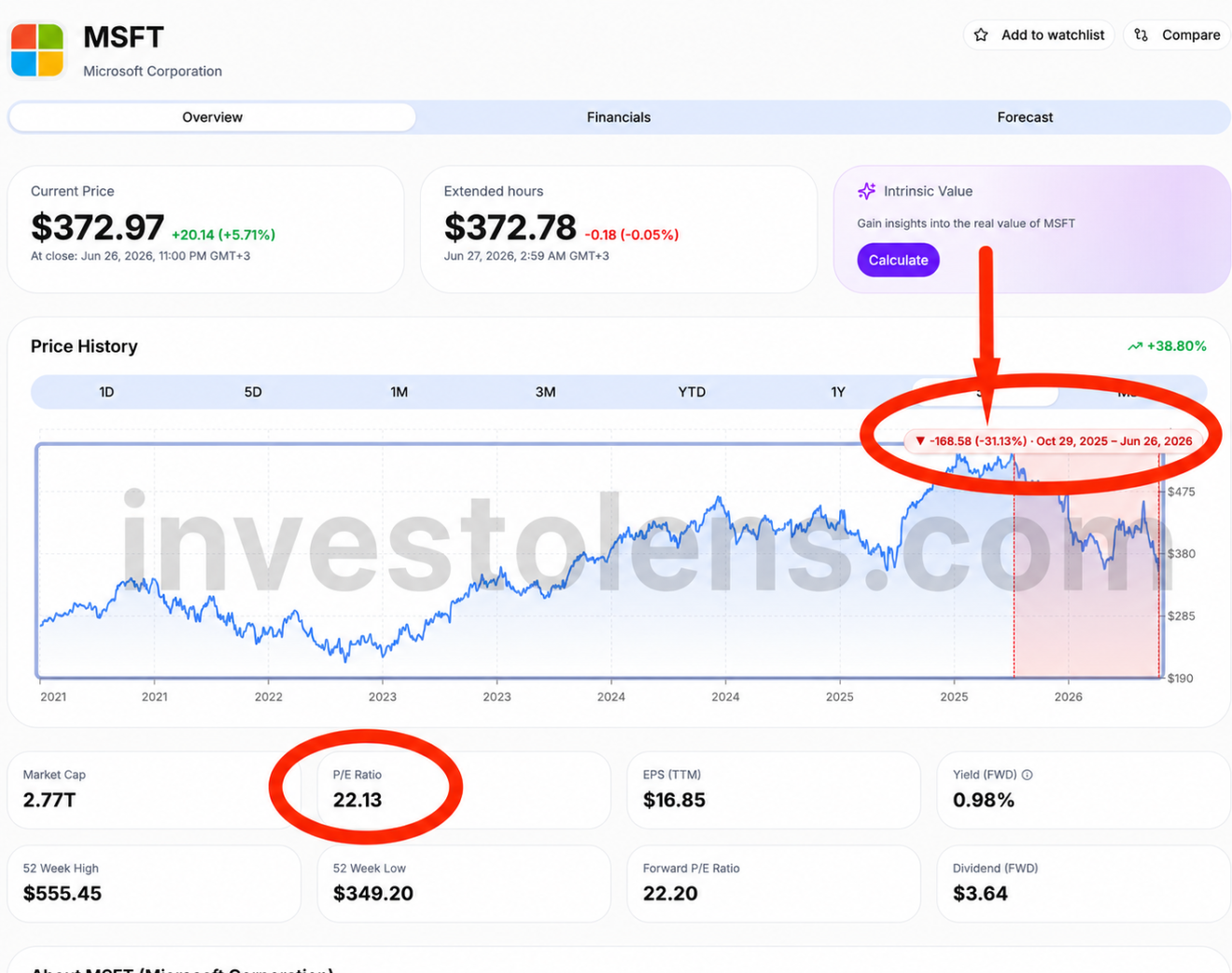1232x973 pixels.
Task: Click the sparkle icon next to Intrinsic Value
Action: point(867,191)
